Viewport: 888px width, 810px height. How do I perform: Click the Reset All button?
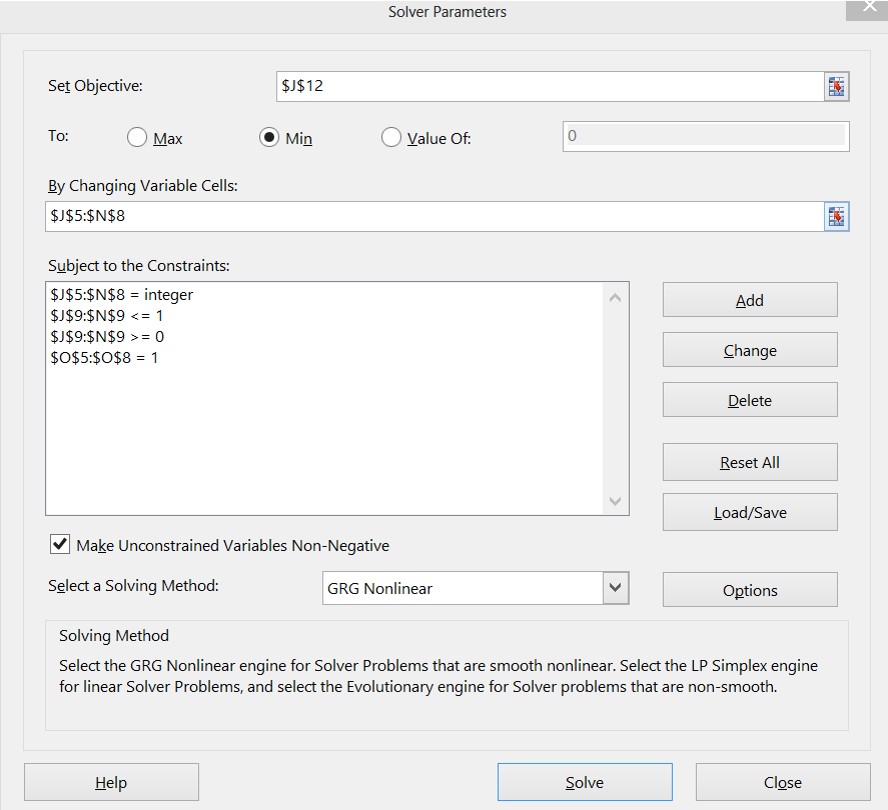[750, 462]
